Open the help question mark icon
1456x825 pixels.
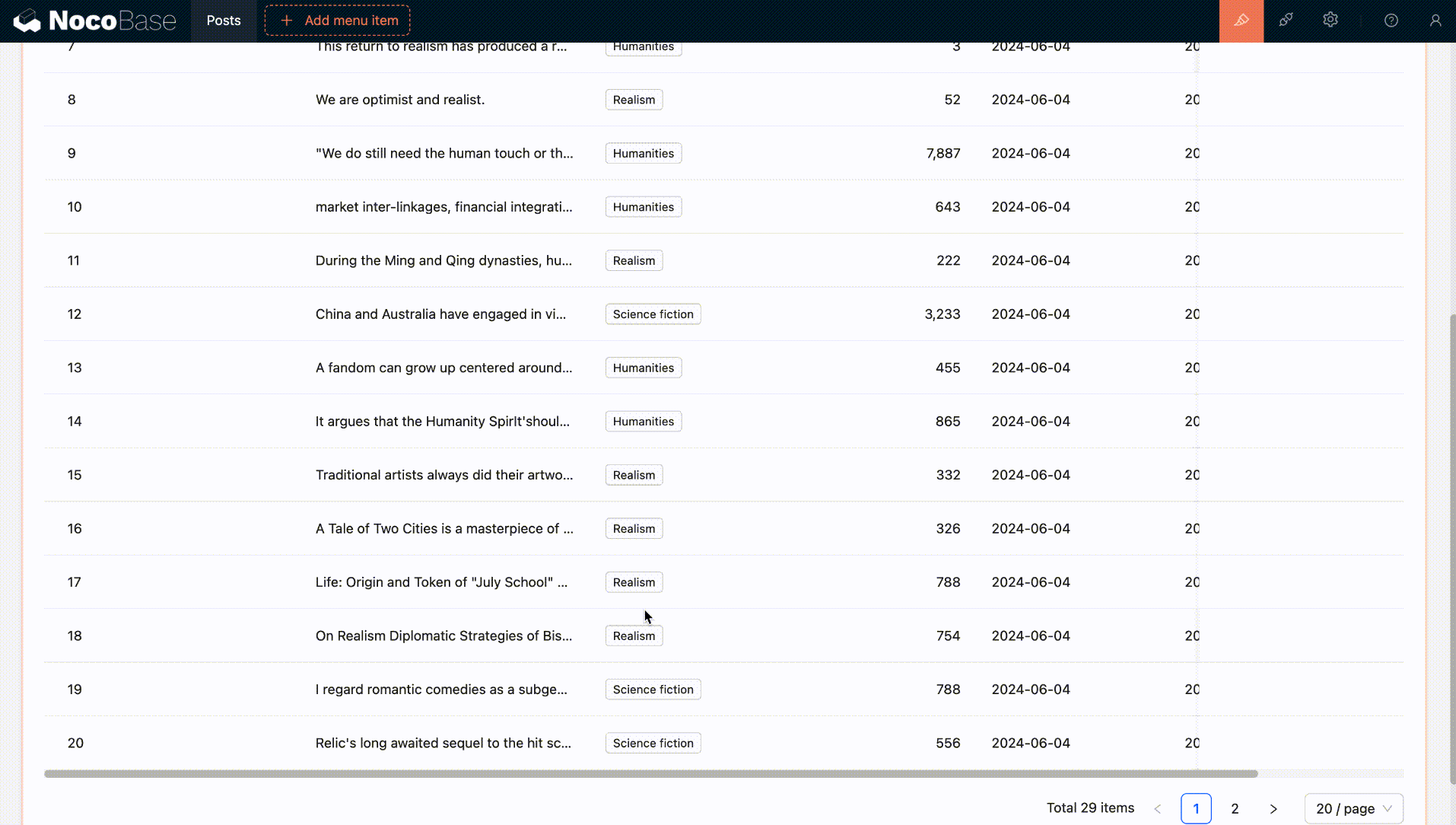[x=1391, y=21]
